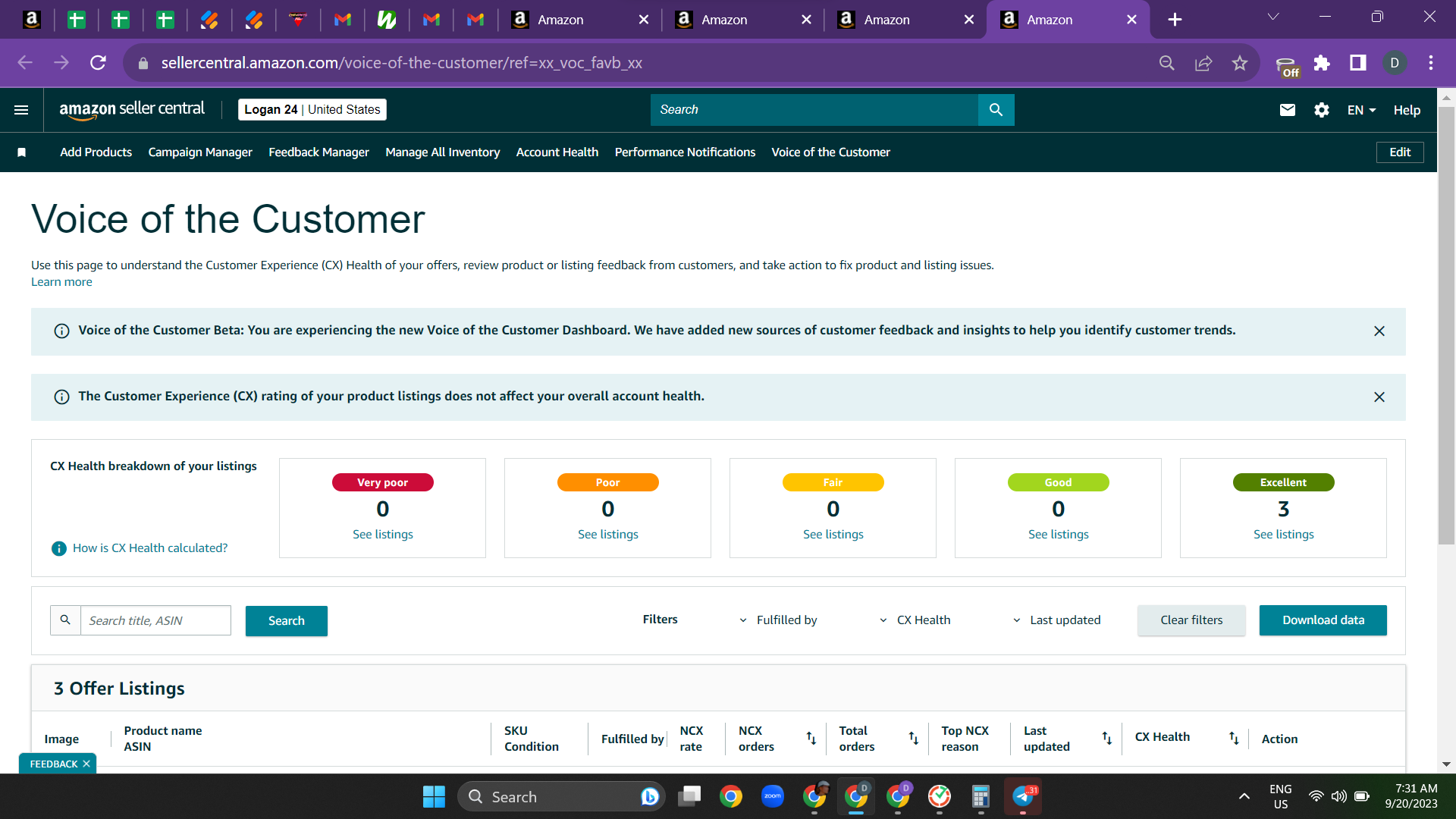Open the EN language dropdown
This screenshot has height=819, width=1456.
coord(1362,110)
